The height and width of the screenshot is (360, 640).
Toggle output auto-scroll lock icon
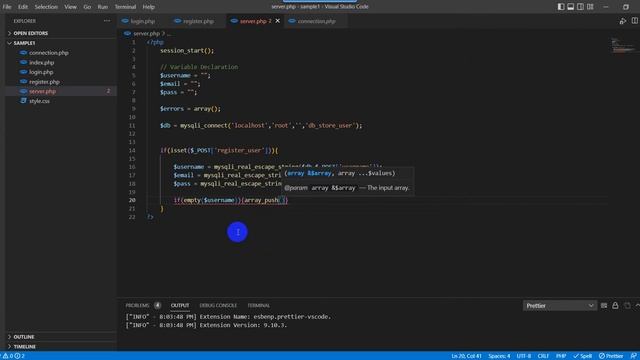615,306
